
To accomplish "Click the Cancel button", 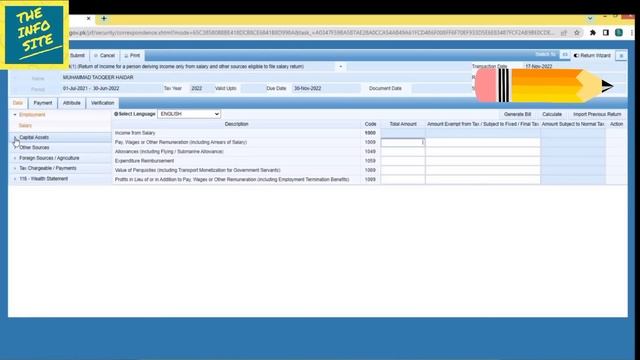I will coord(104,56).
